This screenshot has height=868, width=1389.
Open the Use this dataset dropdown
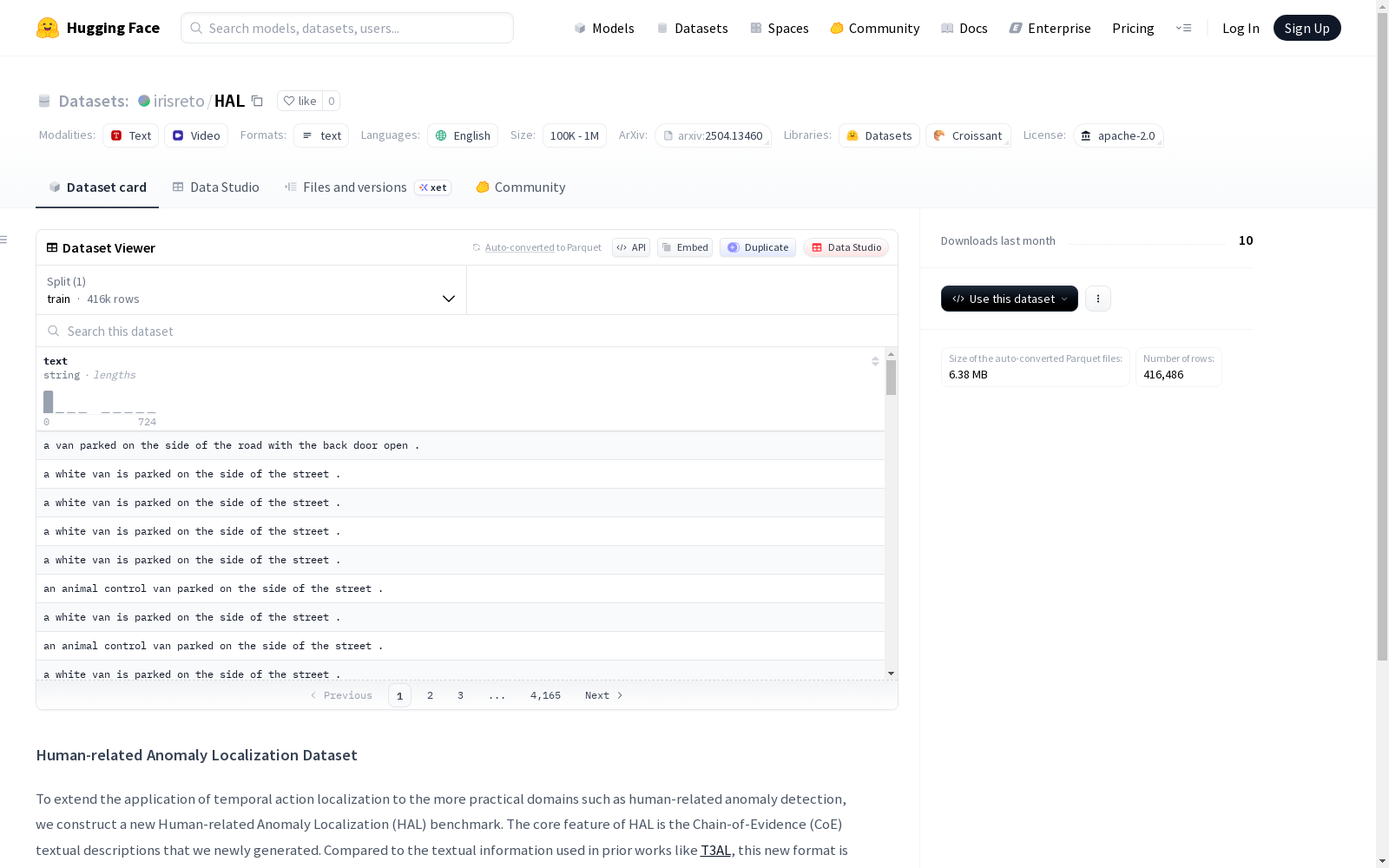(x=1010, y=299)
